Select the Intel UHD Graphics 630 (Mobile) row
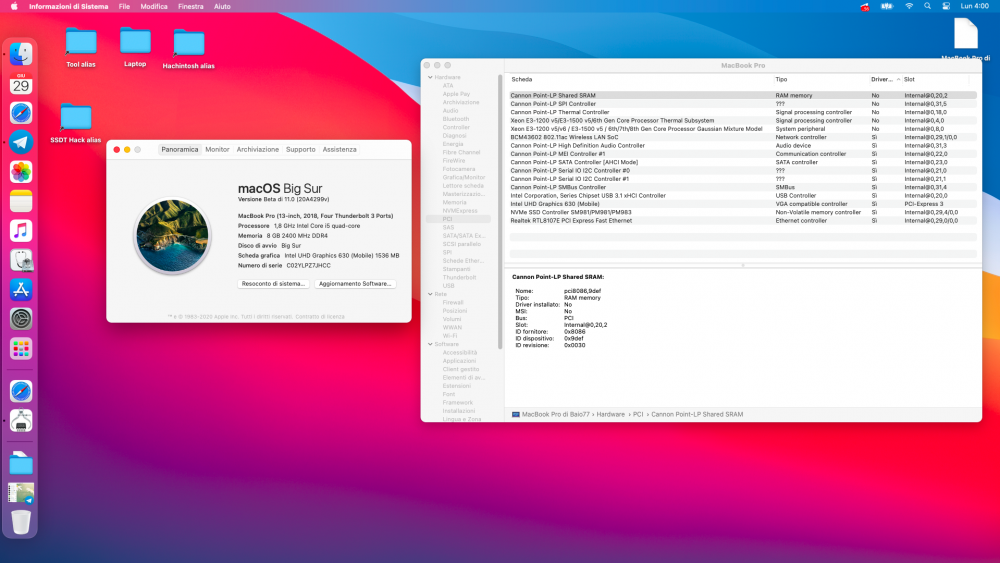 click(743, 204)
